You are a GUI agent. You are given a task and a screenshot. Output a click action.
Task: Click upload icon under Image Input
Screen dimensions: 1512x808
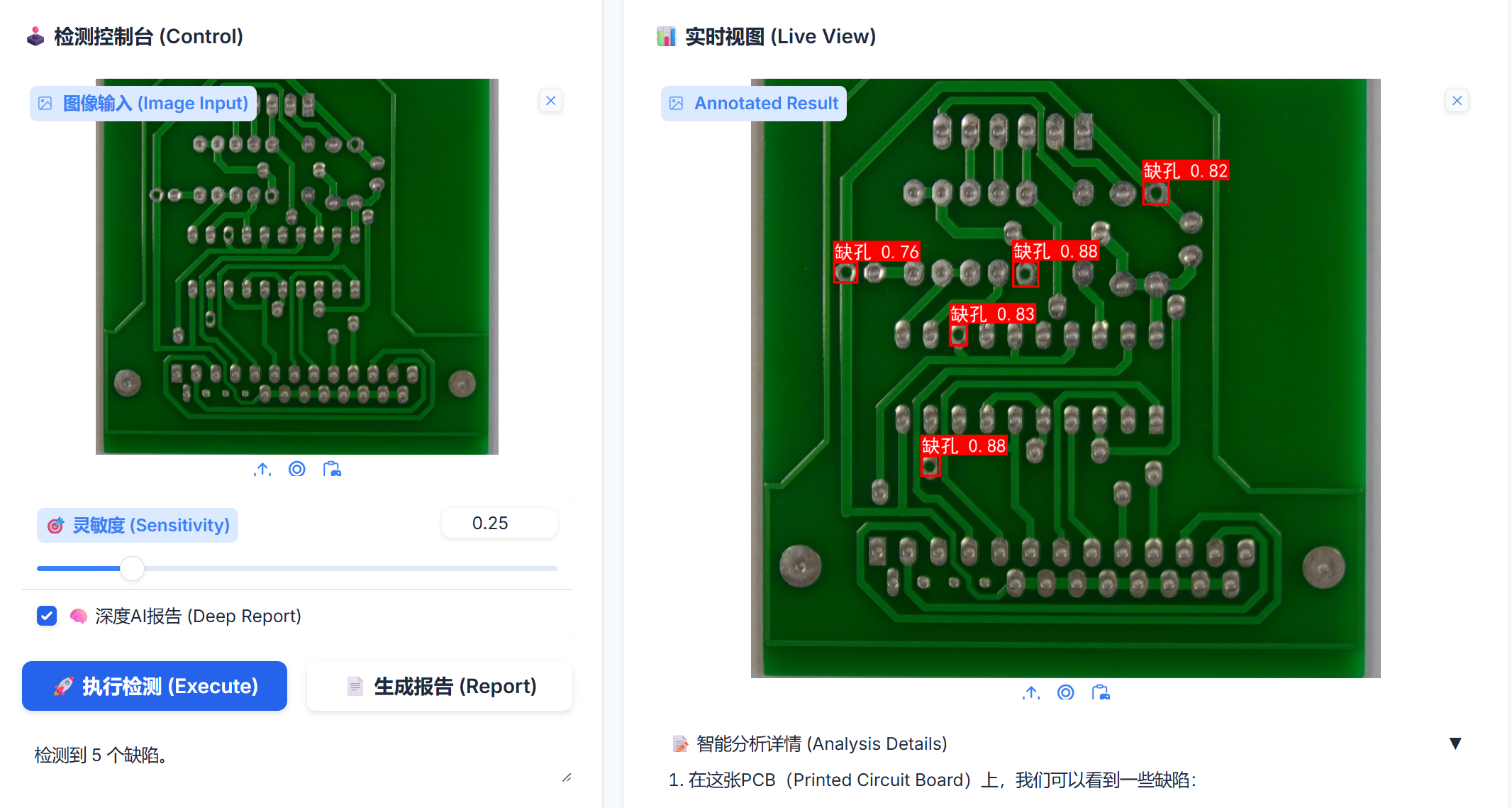262,469
